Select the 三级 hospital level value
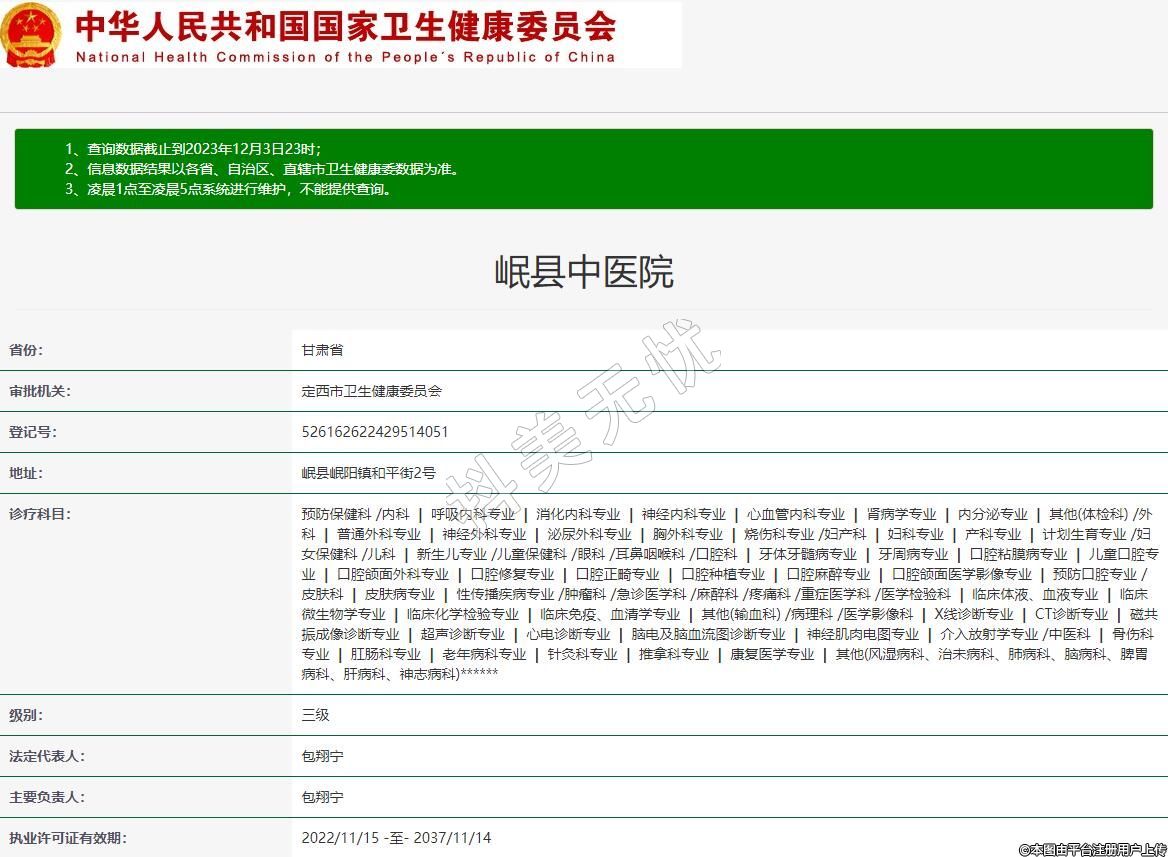The width and height of the screenshot is (1168, 857). click(x=315, y=715)
